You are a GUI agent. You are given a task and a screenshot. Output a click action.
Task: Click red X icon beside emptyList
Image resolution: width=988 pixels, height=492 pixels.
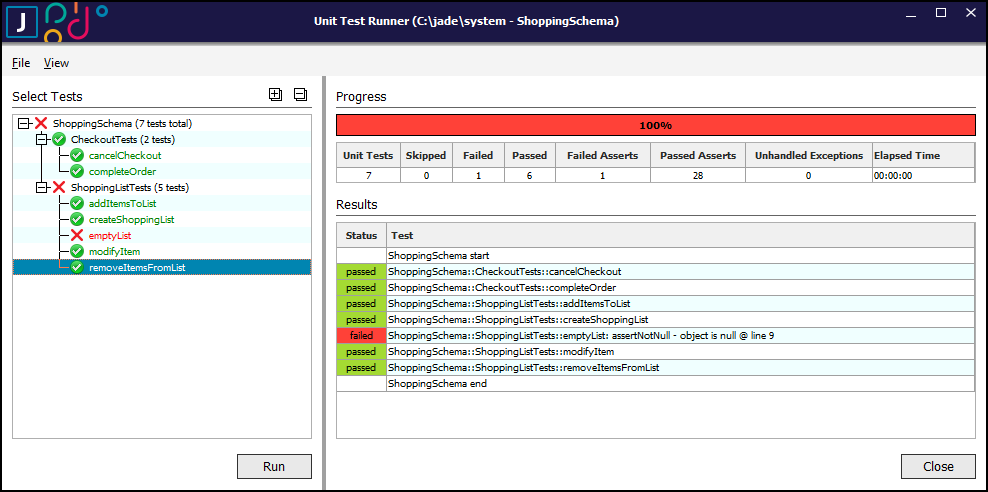(x=77, y=235)
